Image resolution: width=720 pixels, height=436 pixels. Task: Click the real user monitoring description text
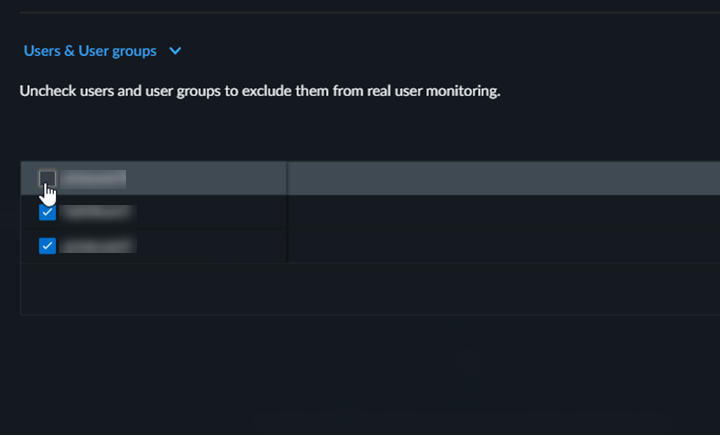pos(259,92)
